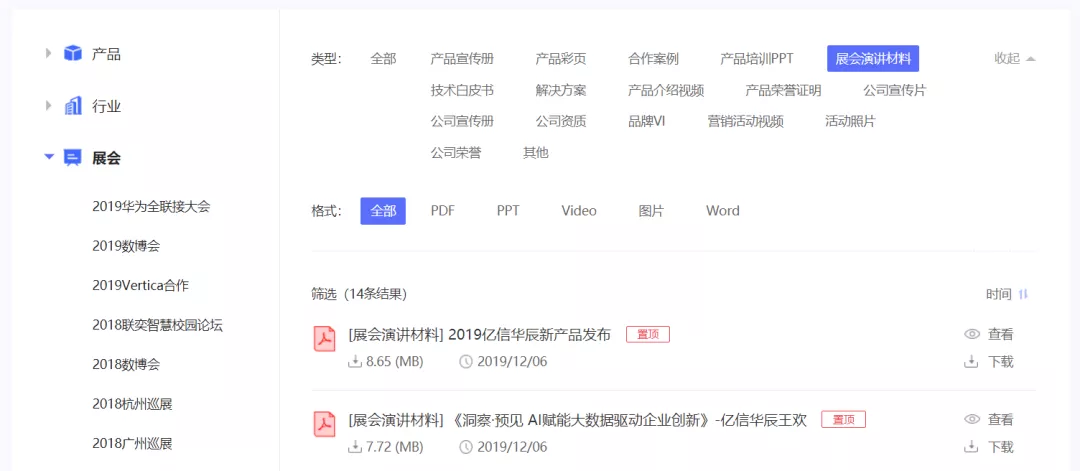The height and width of the screenshot is (471, 1080).
Task: Open 2019华为全联接大会 in the sidebar
Action: (151, 207)
